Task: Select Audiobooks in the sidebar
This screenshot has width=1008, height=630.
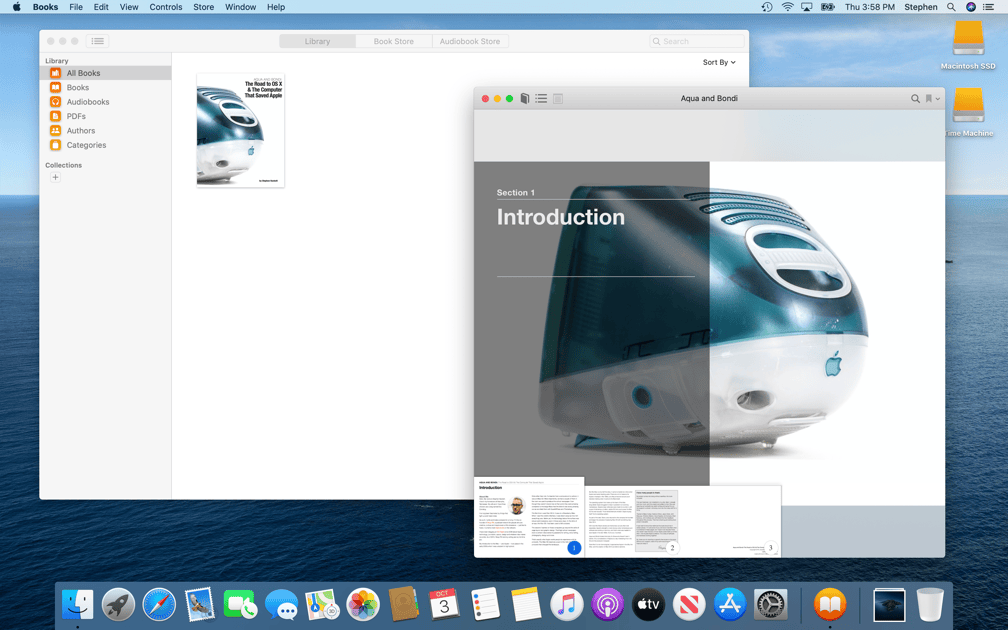Action: tap(105, 102)
